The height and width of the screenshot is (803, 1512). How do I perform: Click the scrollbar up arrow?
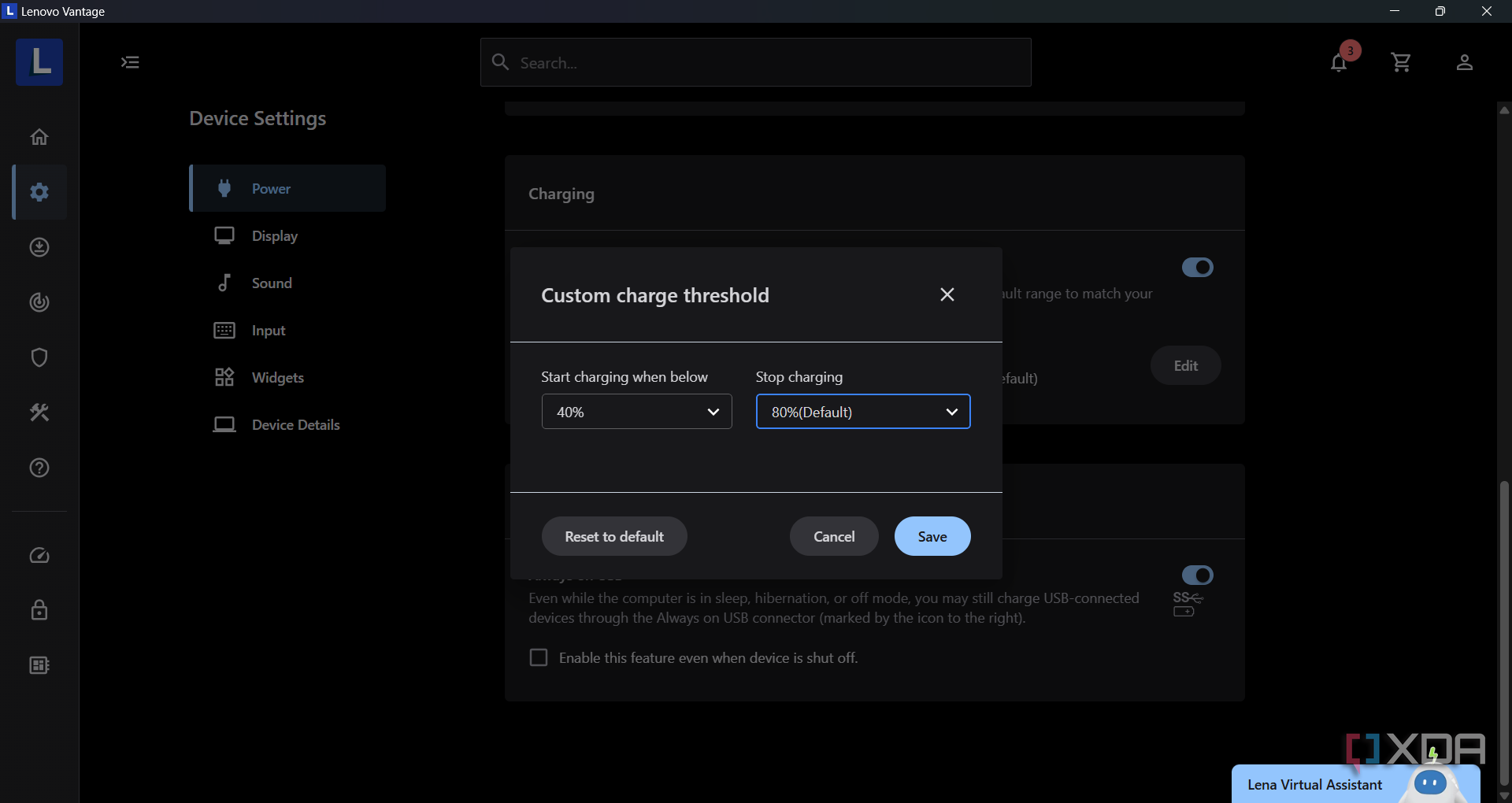click(1504, 109)
